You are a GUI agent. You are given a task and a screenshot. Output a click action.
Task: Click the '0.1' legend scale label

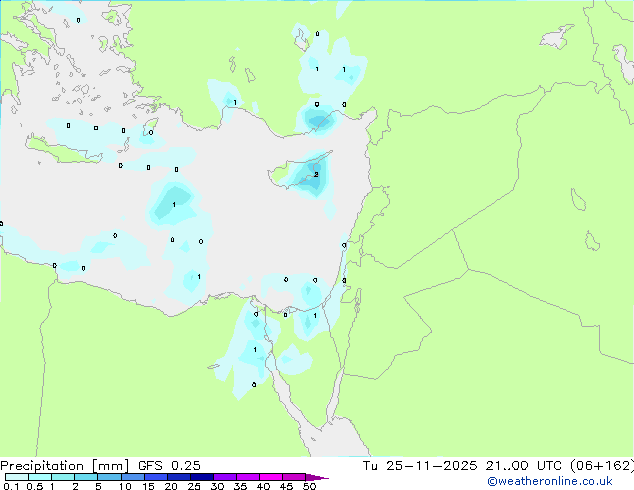(x=11, y=486)
